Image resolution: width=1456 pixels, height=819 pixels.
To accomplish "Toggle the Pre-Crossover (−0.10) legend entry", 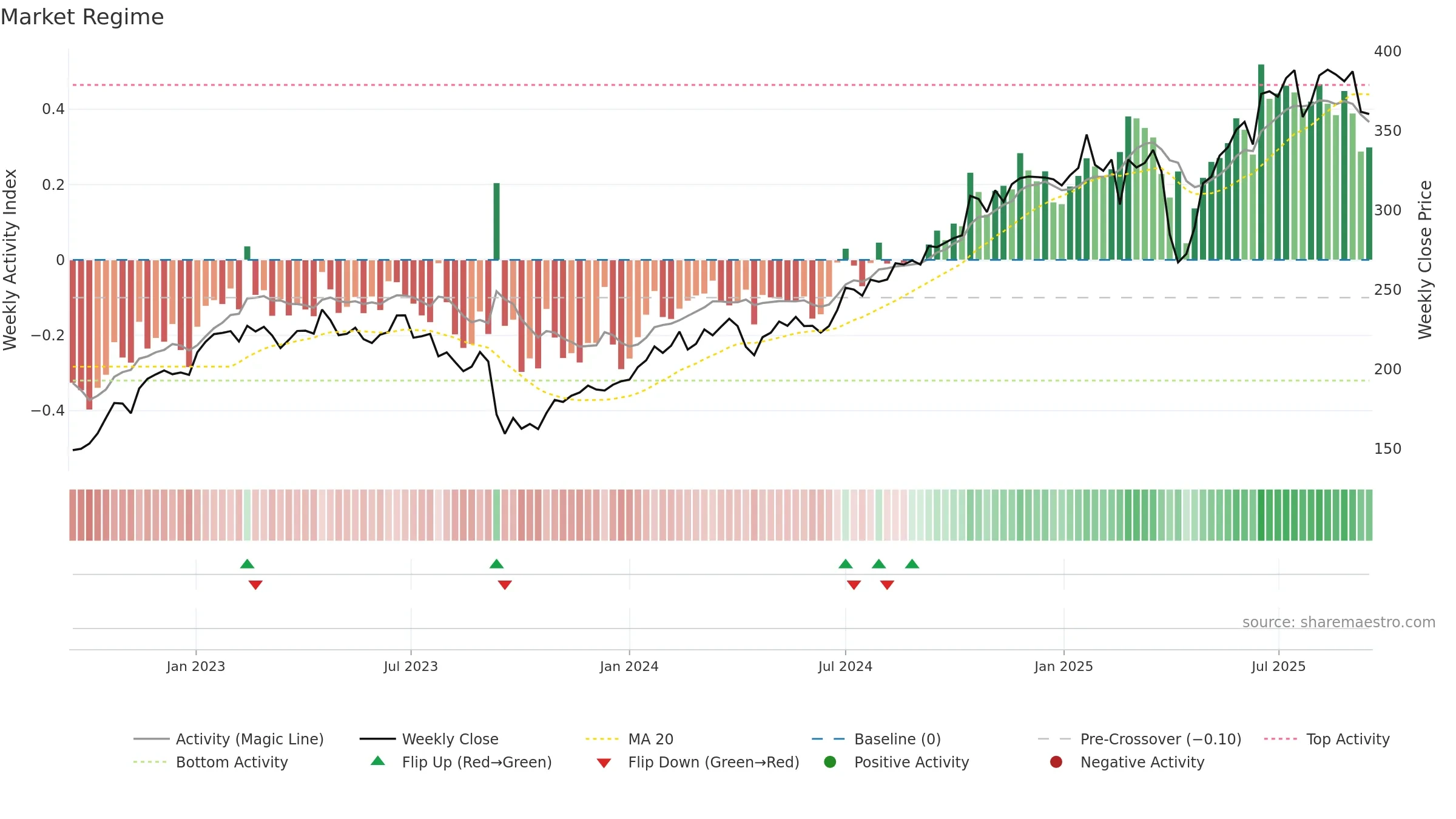I will tap(1139, 739).
